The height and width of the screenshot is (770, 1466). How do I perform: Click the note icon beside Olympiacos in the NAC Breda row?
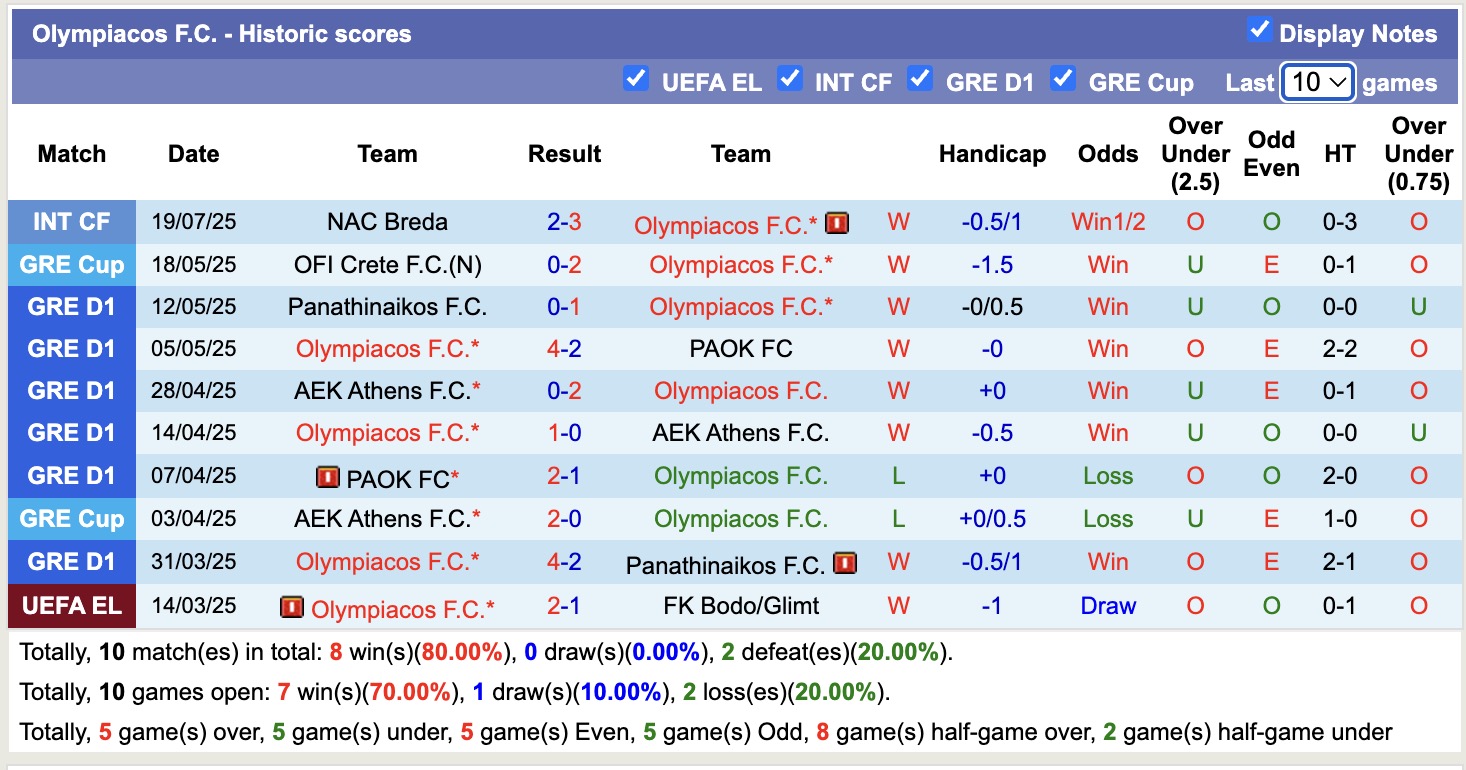tap(836, 222)
